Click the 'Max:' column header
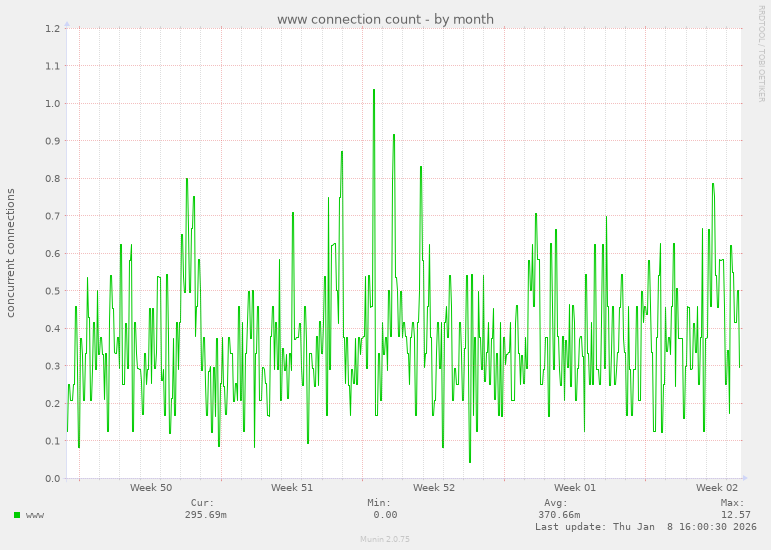The height and width of the screenshot is (550, 771). [x=733, y=503]
